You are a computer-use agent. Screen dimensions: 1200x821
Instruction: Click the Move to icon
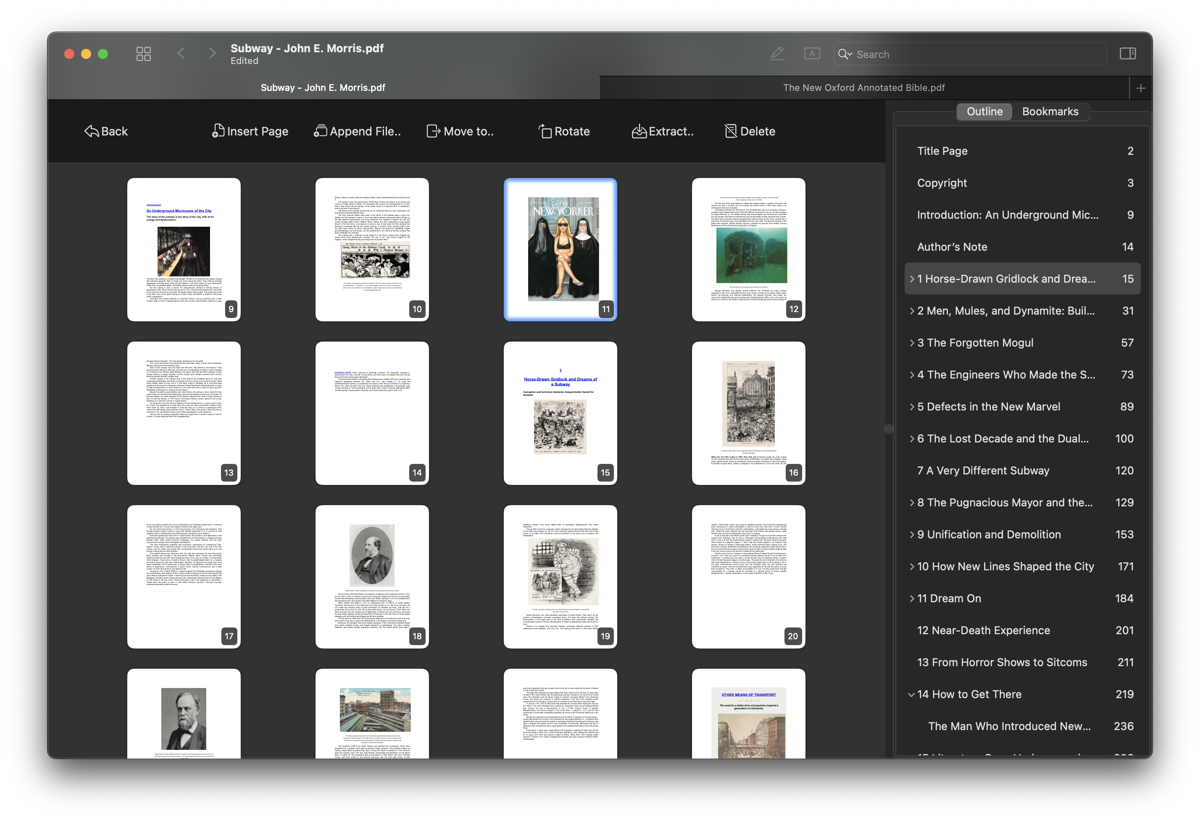coord(433,131)
